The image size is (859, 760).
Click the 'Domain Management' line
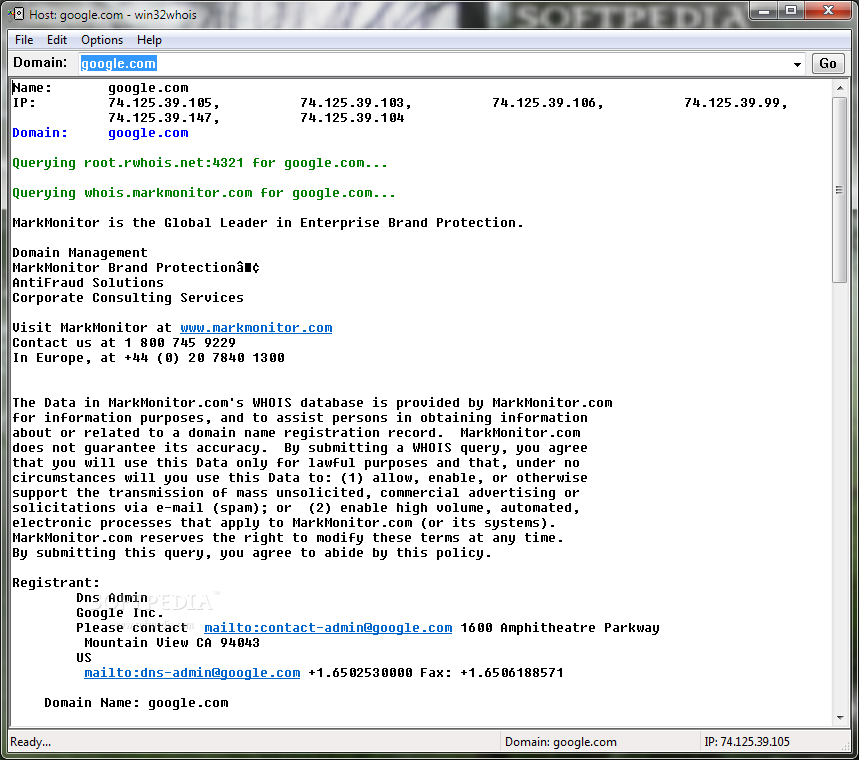click(x=79, y=253)
